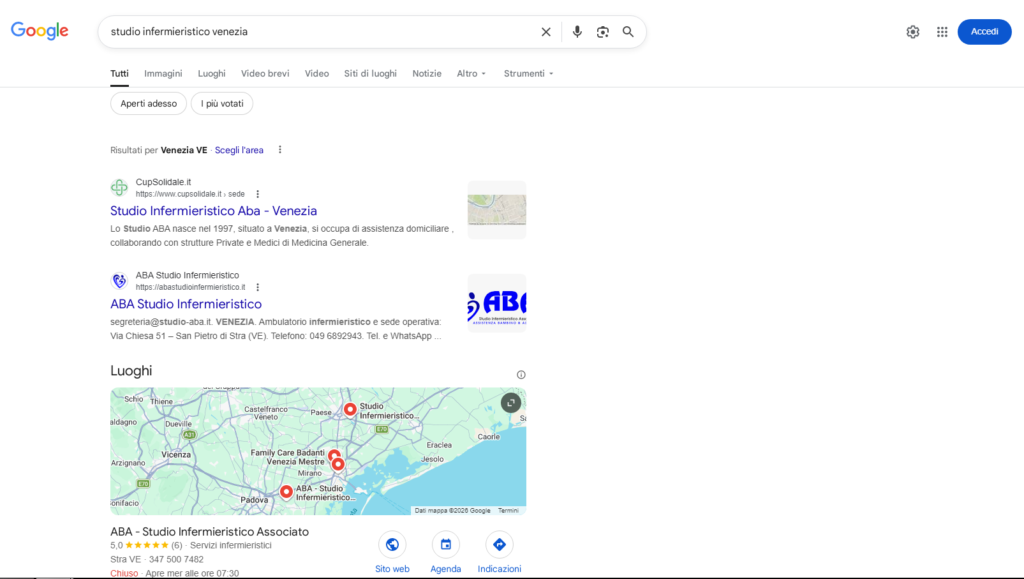Enable the I più votati filter
Screen dimensions: 1024x579
pos(221,103)
